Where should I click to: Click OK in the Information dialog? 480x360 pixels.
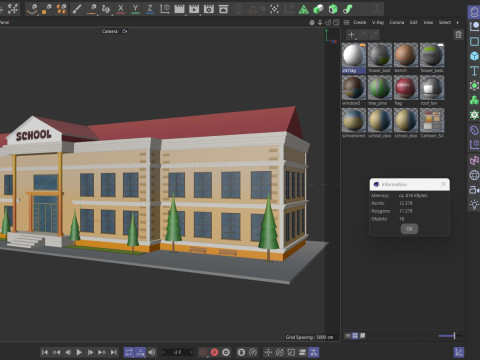point(409,229)
